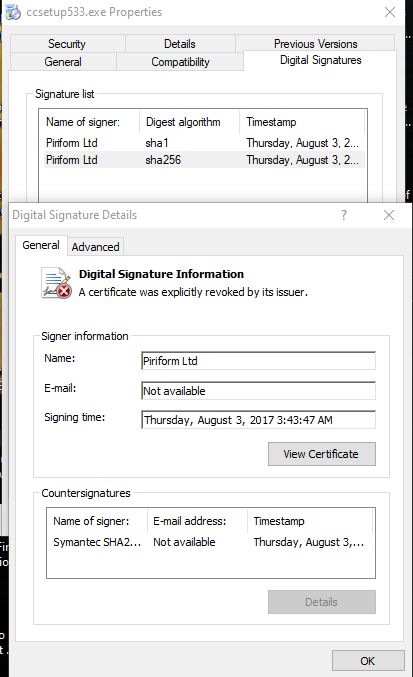Screen dimensions: 413x677
Task: Select the sha256 Piriform Ltd signature row
Action: (x=204, y=160)
